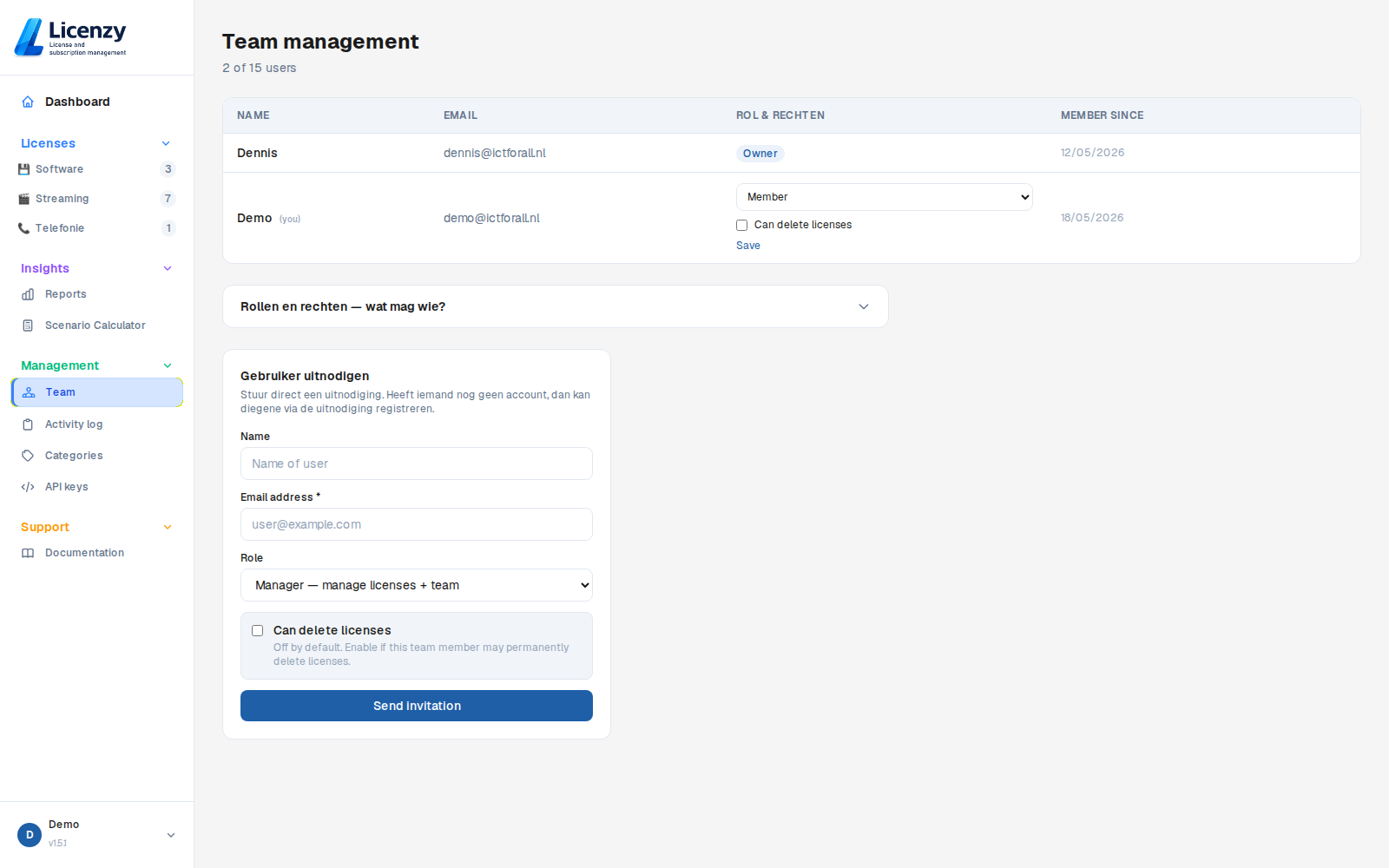Click the Scenario Calculator icon
1389x868 pixels.
click(x=28, y=325)
